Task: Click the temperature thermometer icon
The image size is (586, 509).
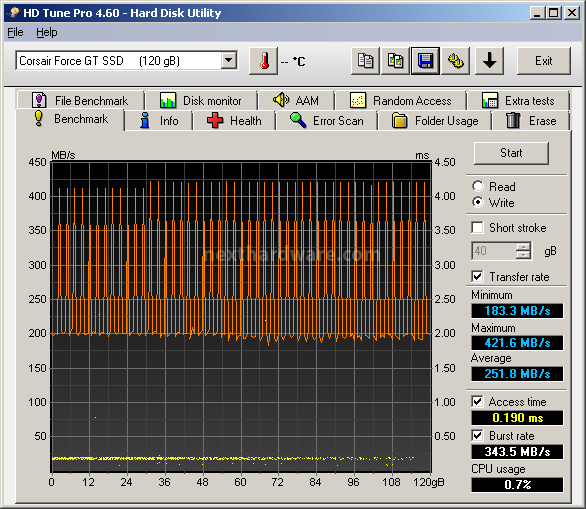Action: pyautogui.click(x=263, y=61)
